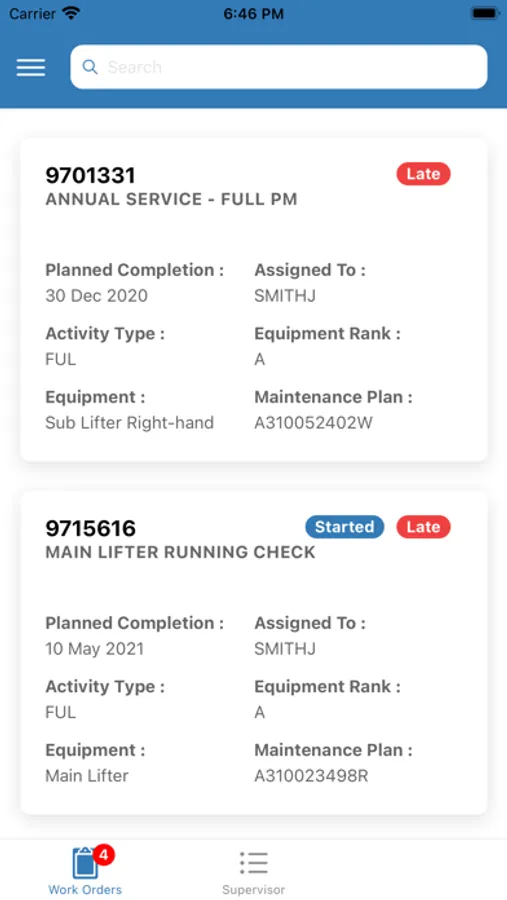Image resolution: width=507 pixels, height=900 pixels.
Task: Open the hamburger menu
Action: click(31, 67)
